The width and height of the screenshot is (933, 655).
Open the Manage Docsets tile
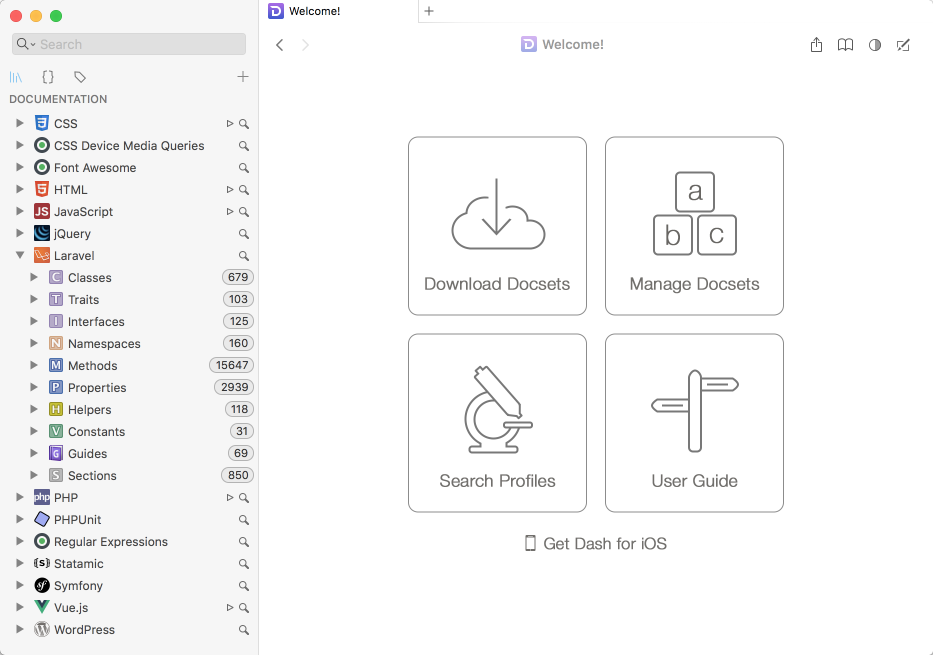pos(694,226)
